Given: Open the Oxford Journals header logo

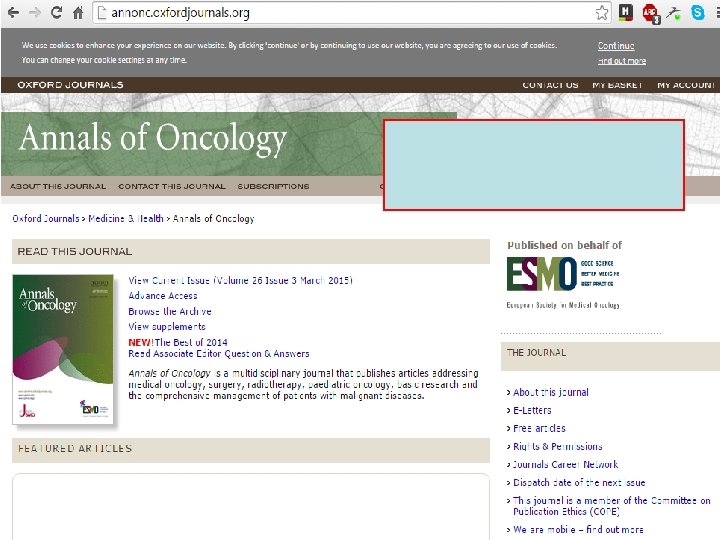Looking at the screenshot, I should 70,85.
